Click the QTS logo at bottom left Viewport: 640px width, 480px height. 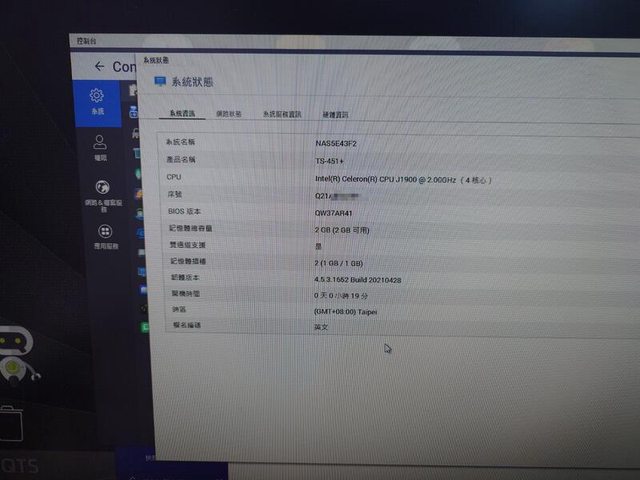click(x=22, y=466)
